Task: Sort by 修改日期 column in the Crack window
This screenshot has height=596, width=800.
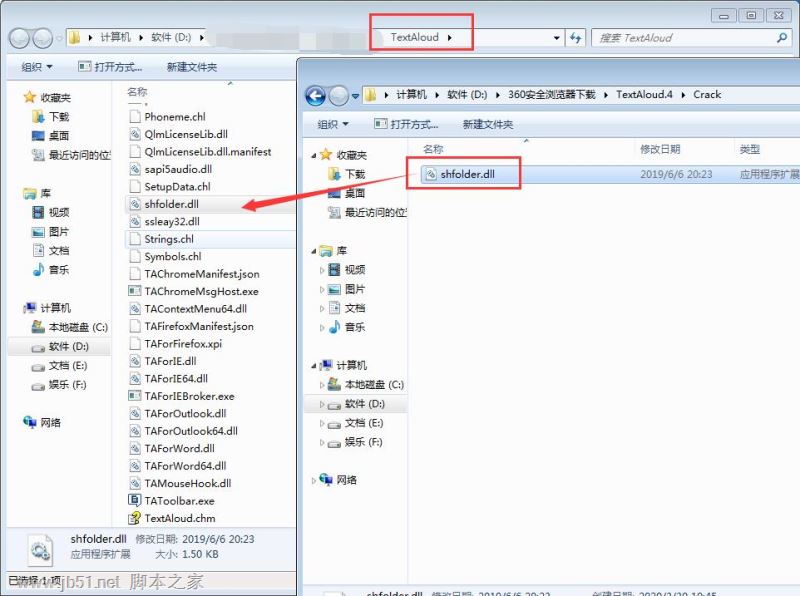Action: coord(660,149)
